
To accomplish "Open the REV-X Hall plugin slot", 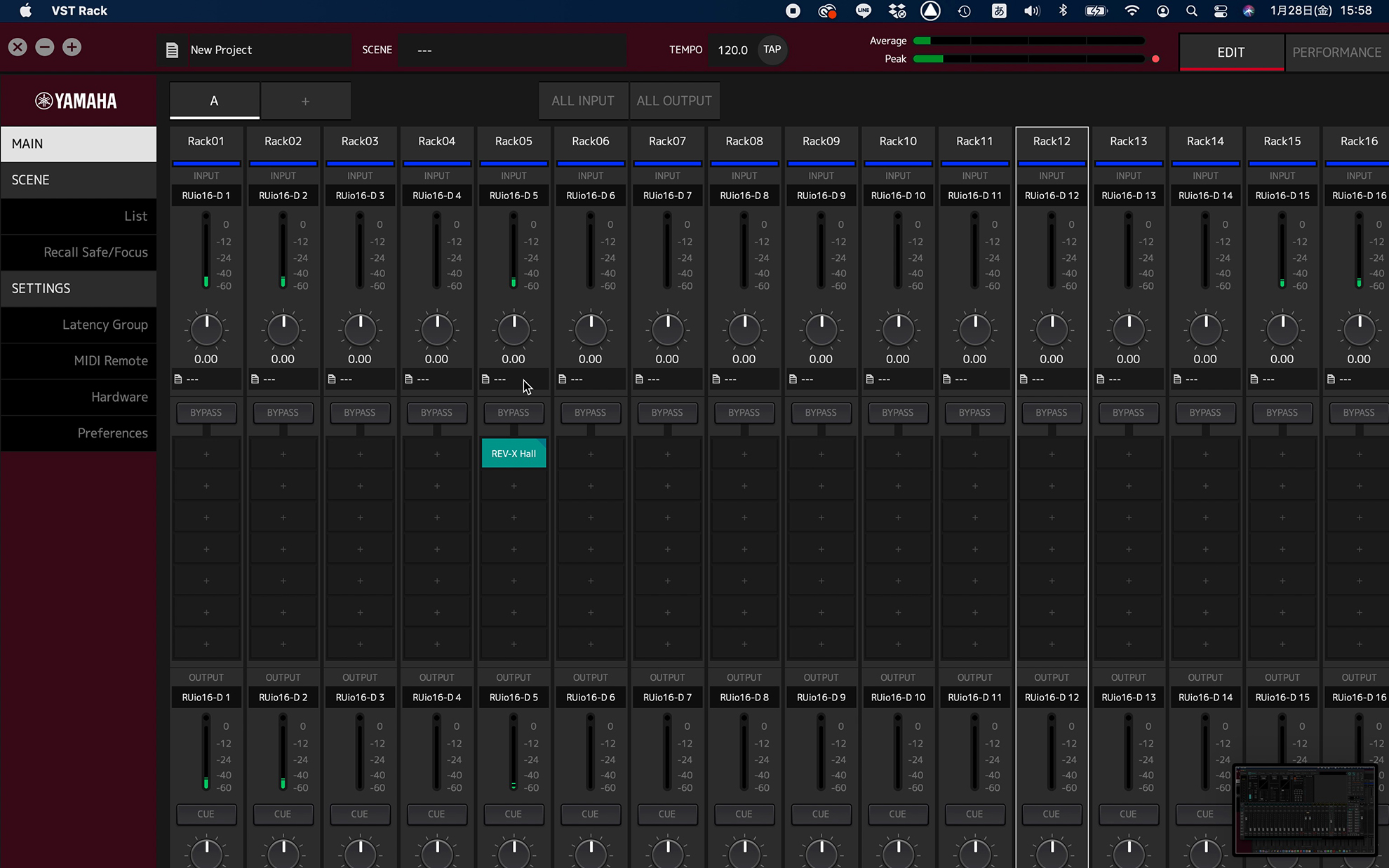I will 514,454.
